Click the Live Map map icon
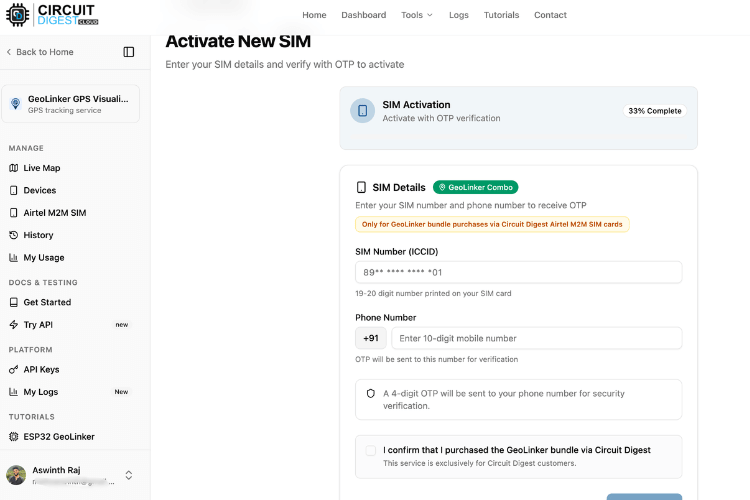 13,168
